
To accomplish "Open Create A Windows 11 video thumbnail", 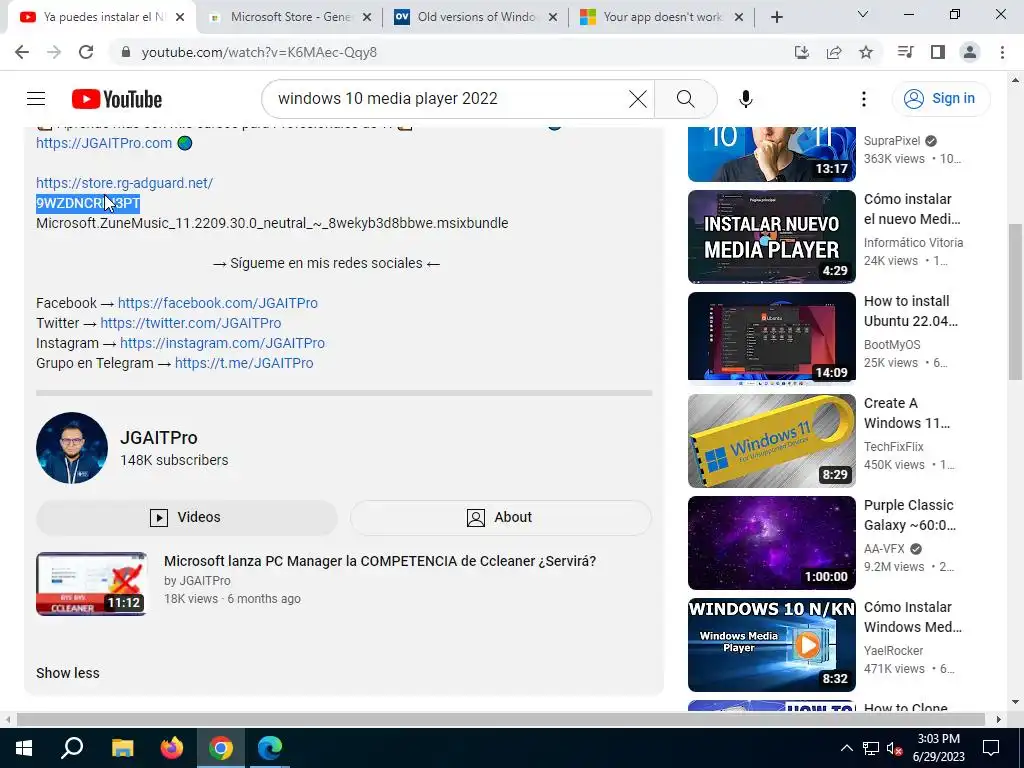I will (x=771, y=440).
